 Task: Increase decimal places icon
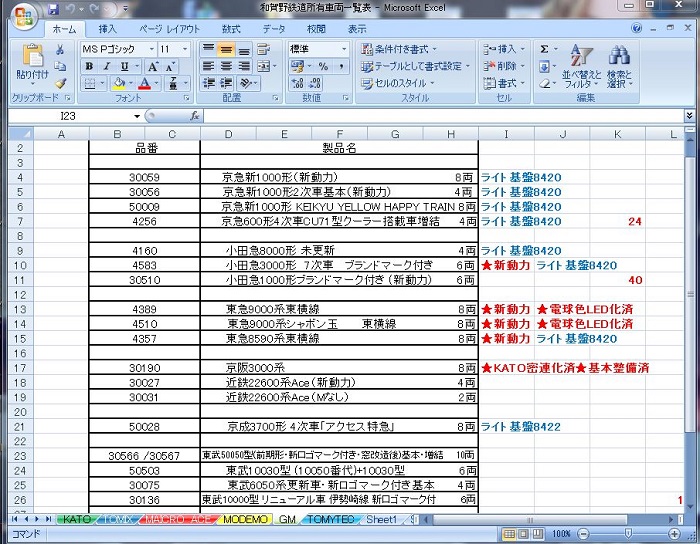pyautogui.click(x=297, y=83)
